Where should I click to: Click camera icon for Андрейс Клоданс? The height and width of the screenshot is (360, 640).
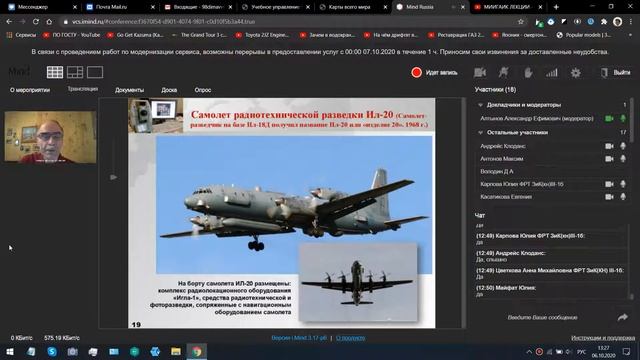609,146
